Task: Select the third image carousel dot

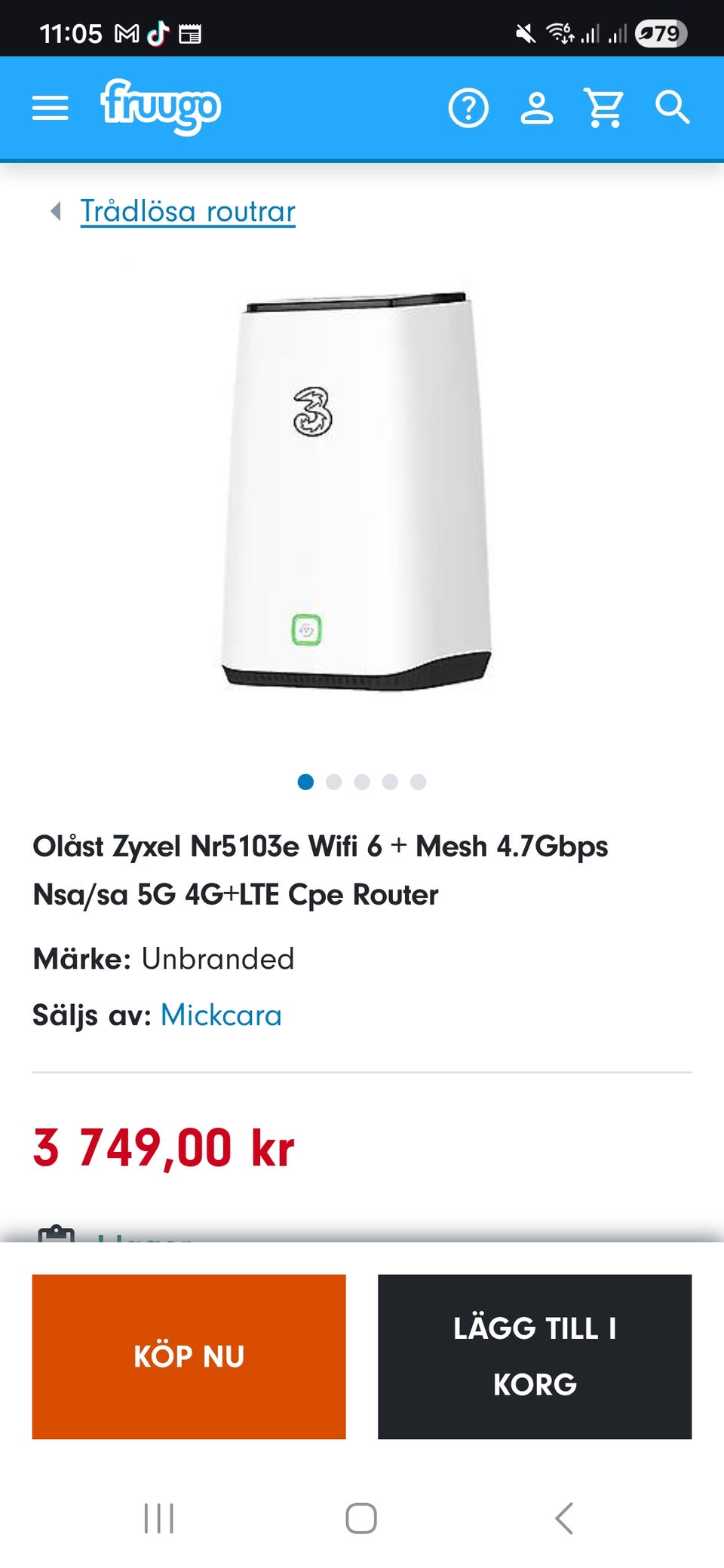Action: tap(362, 782)
